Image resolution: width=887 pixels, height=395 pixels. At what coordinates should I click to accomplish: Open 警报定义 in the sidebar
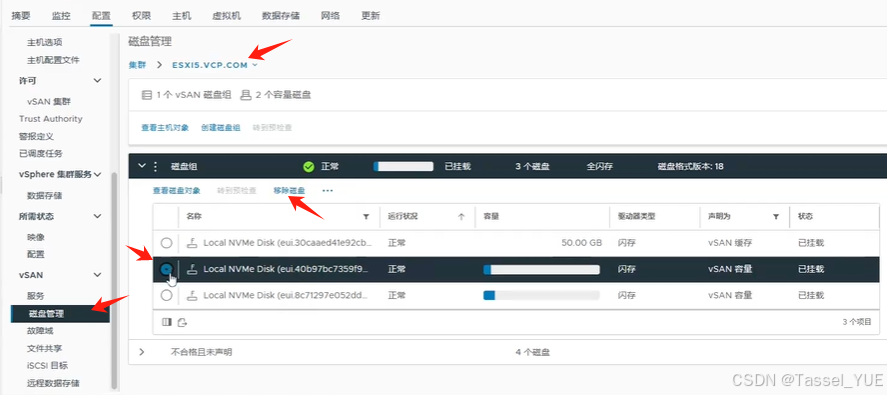36,136
